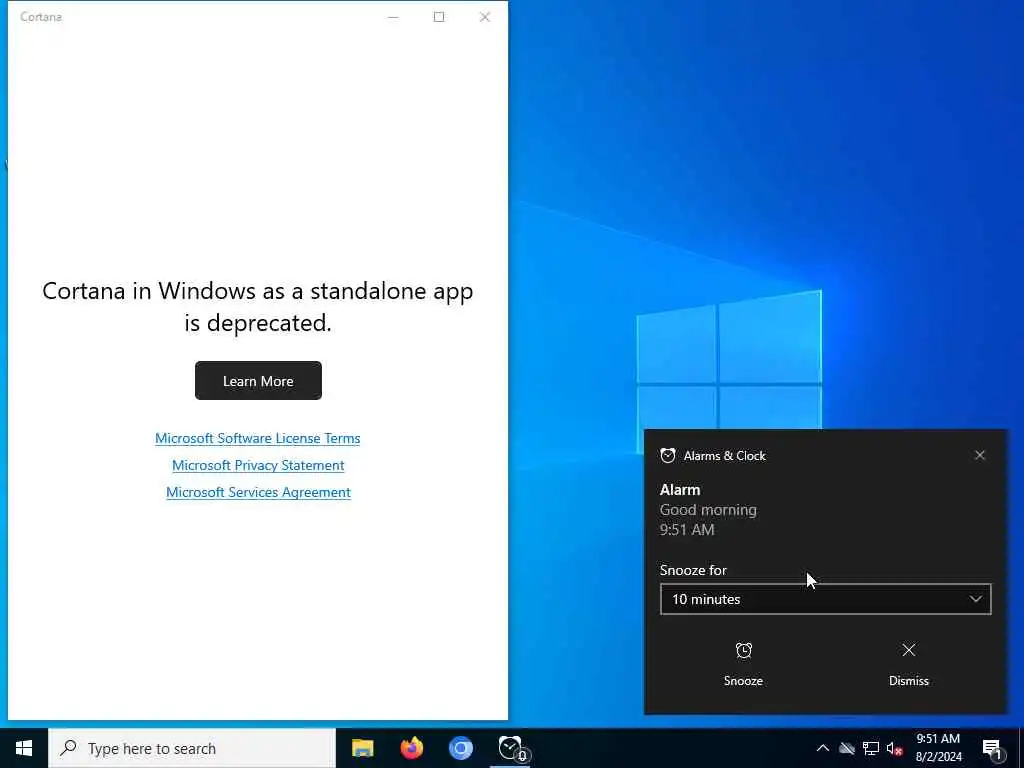1024x768 pixels.
Task: Open Microsoft Services Agreement link
Action: 258,492
